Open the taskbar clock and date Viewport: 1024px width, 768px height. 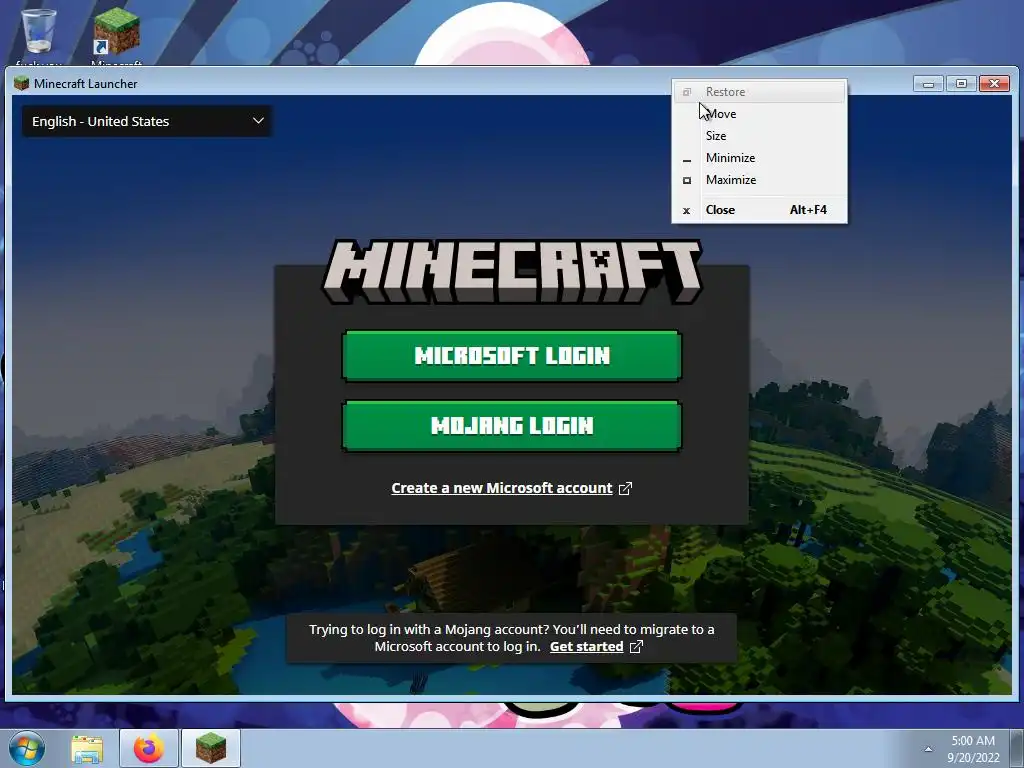coord(973,749)
